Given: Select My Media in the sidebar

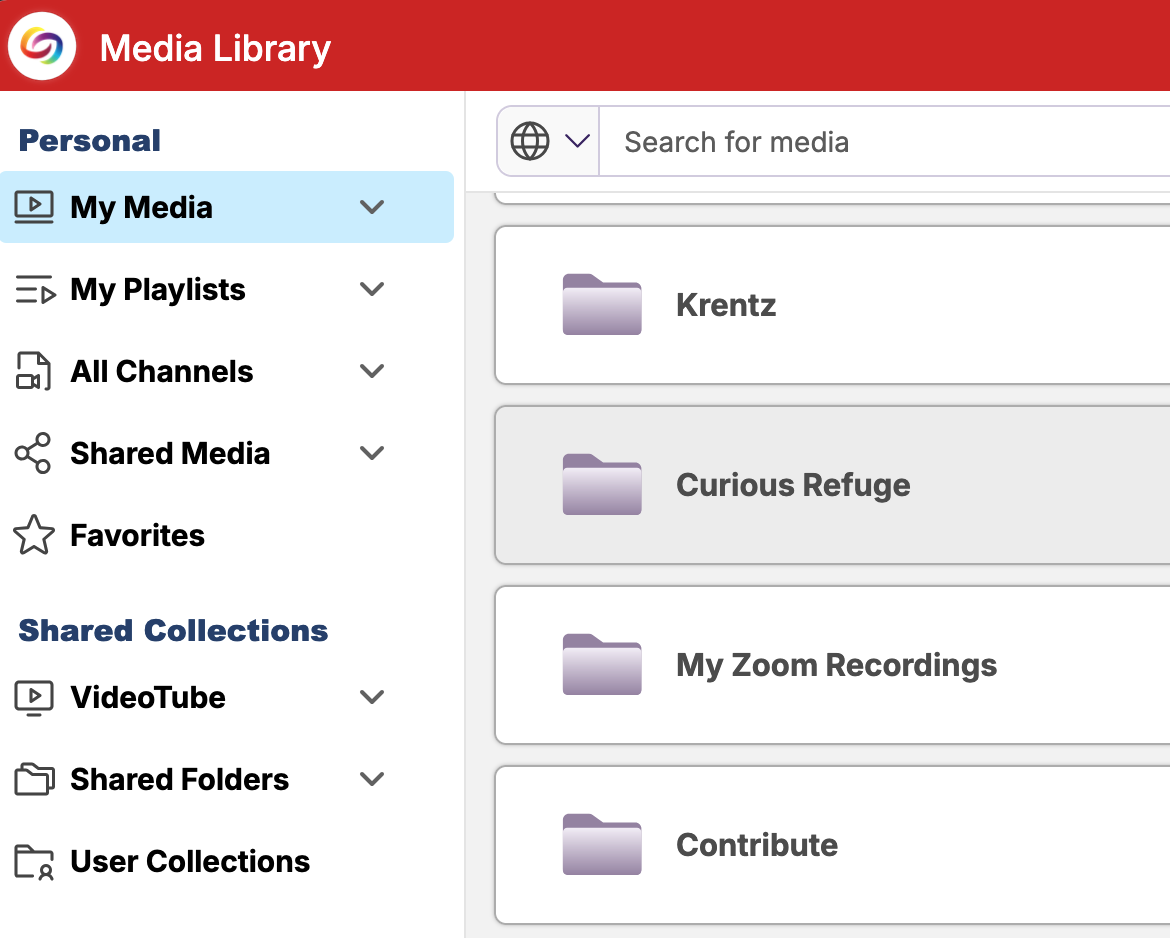Looking at the screenshot, I should click(227, 207).
